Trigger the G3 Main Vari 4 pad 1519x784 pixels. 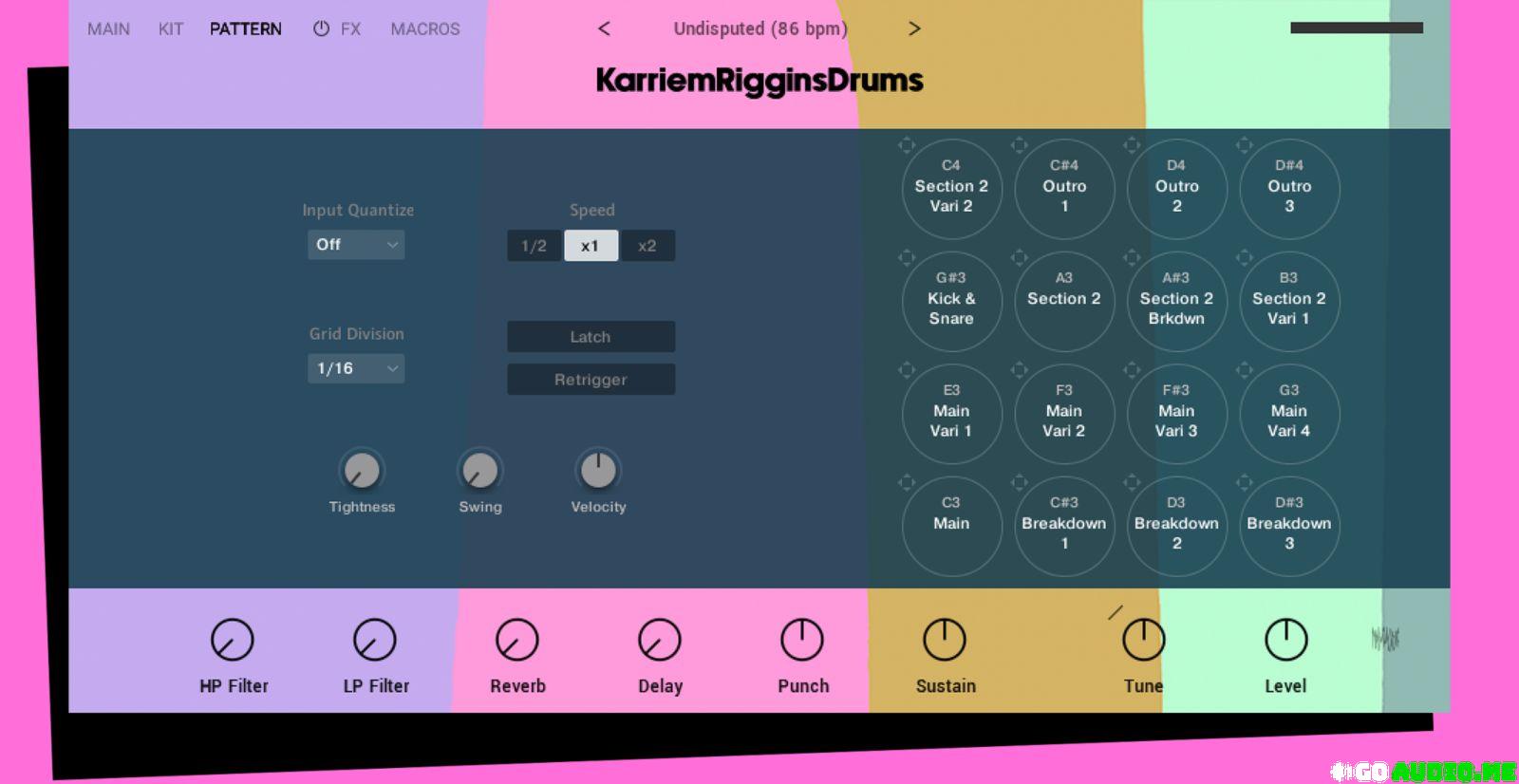click(x=1289, y=414)
